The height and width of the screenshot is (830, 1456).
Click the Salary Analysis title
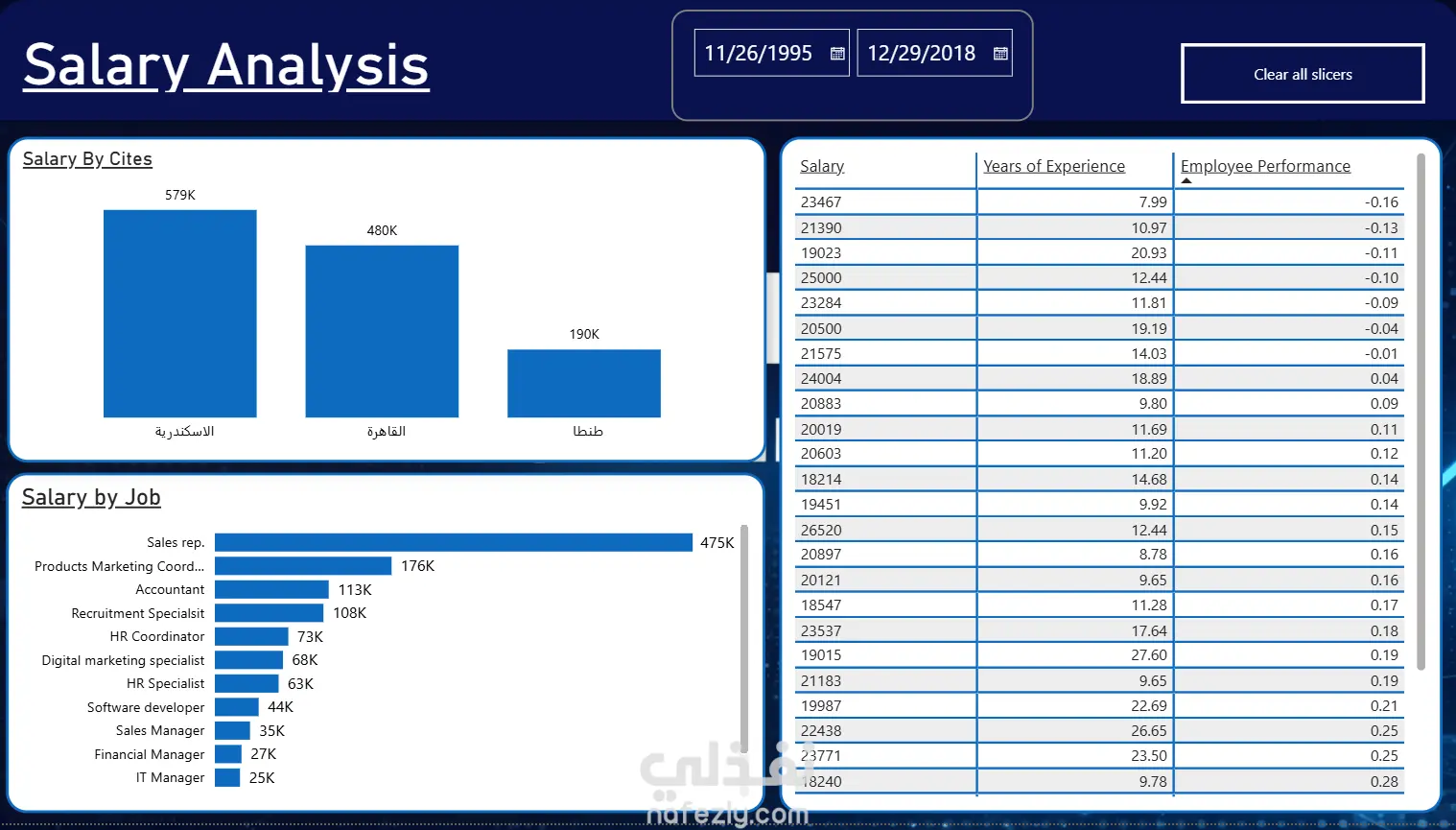coord(226,65)
